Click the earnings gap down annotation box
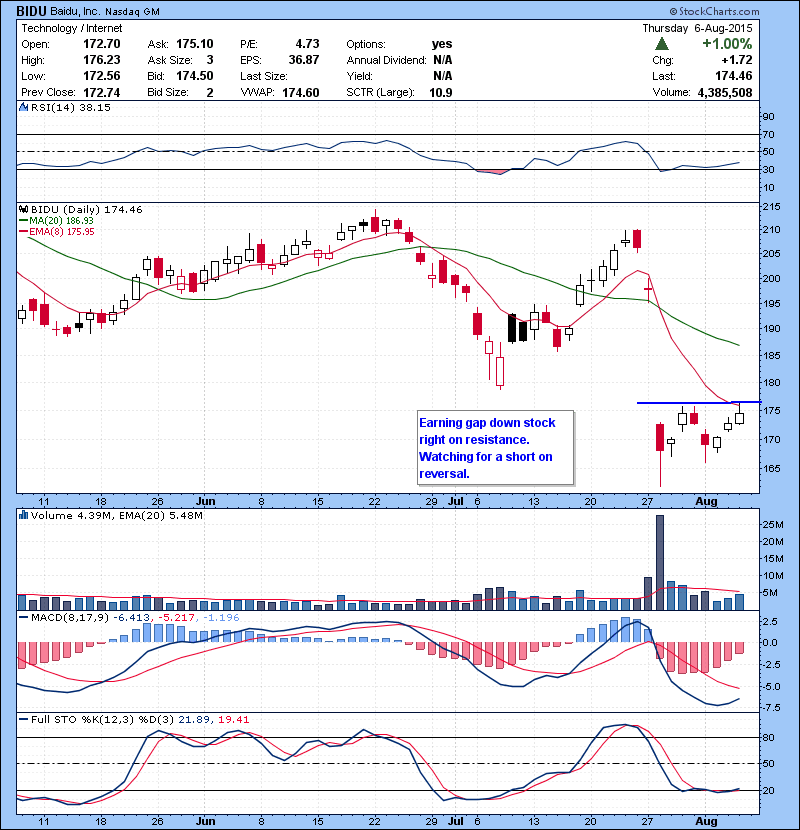800x830 pixels. (x=496, y=448)
